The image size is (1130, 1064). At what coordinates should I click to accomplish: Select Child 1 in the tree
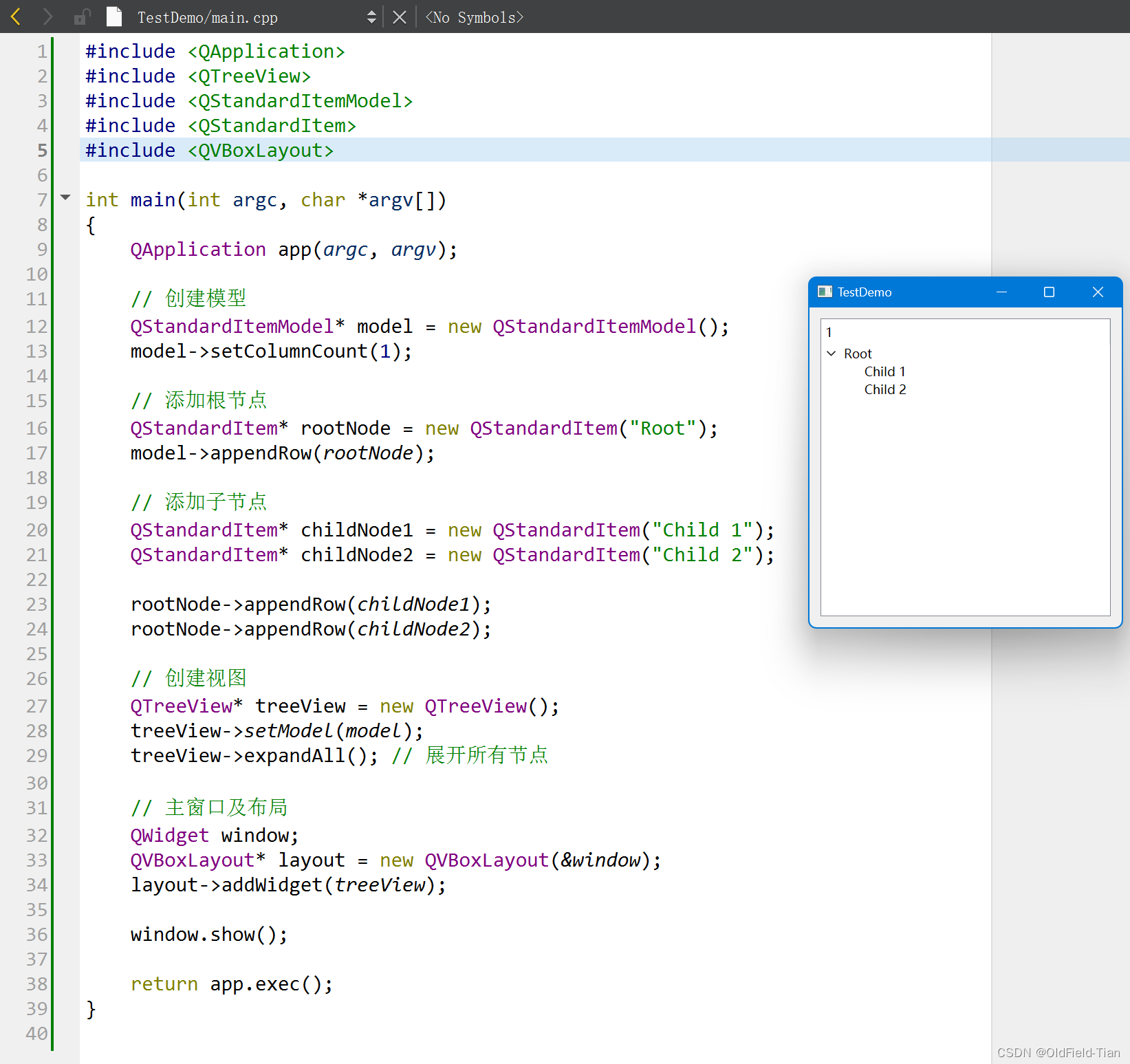click(885, 371)
